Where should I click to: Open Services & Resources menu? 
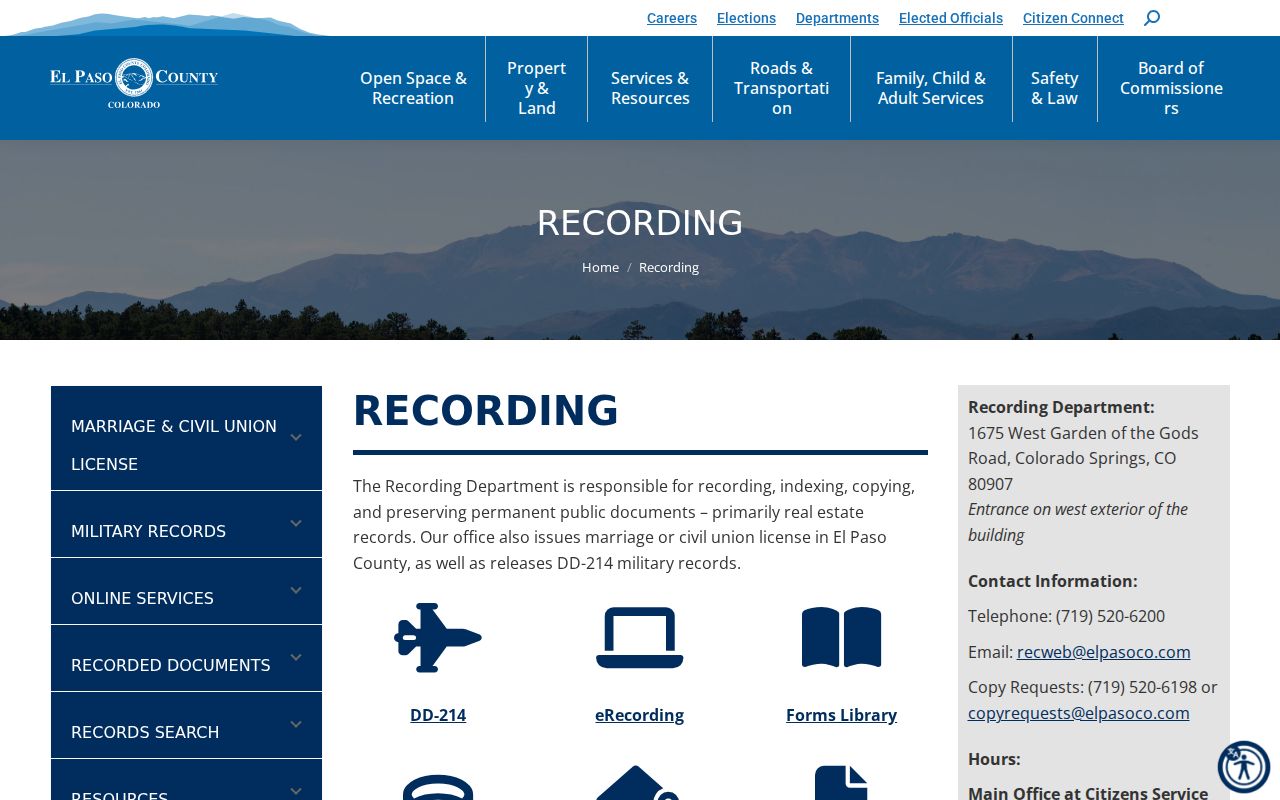[650, 88]
